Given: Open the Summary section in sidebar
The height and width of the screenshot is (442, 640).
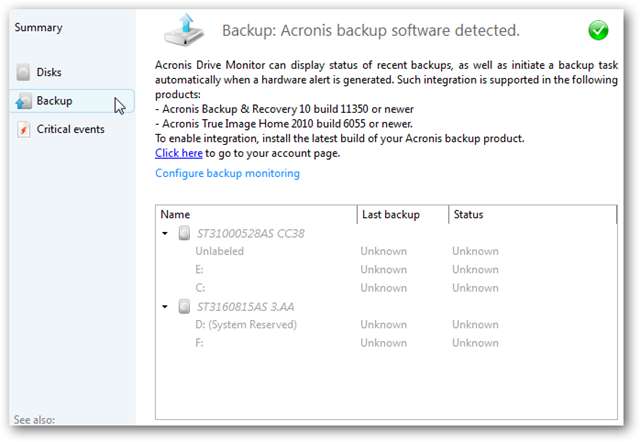Looking at the screenshot, I should point(37,27).
